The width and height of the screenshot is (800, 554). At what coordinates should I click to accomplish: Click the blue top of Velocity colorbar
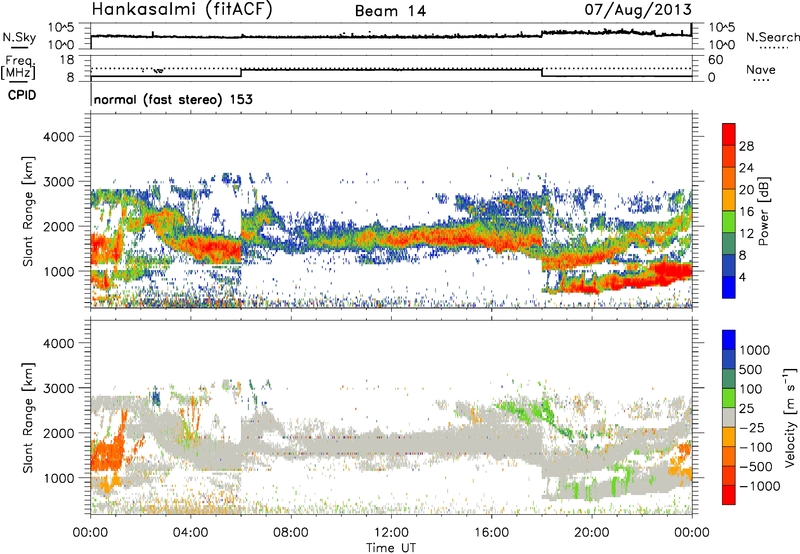pos(729,340)
